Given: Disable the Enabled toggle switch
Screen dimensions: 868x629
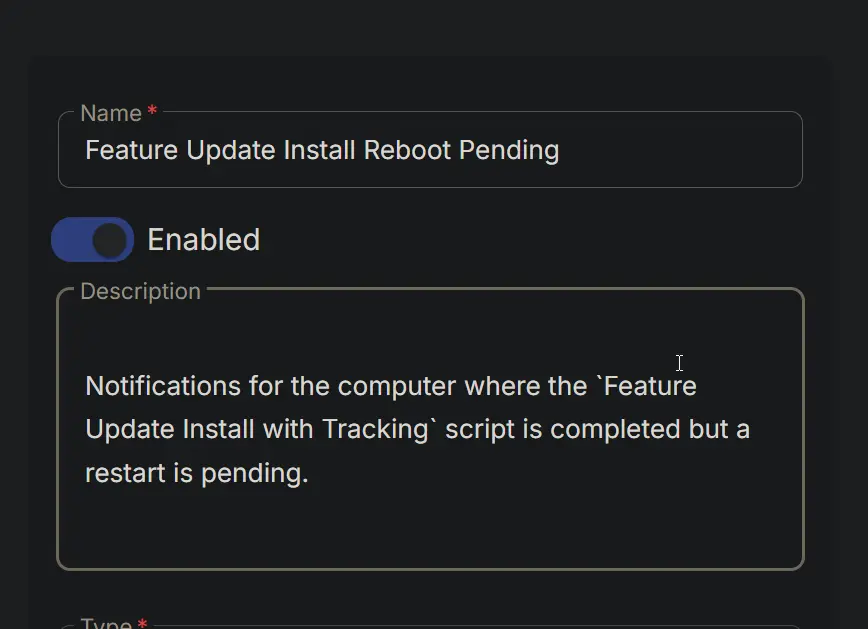Looking at the screenshot, I should point(92,239).
